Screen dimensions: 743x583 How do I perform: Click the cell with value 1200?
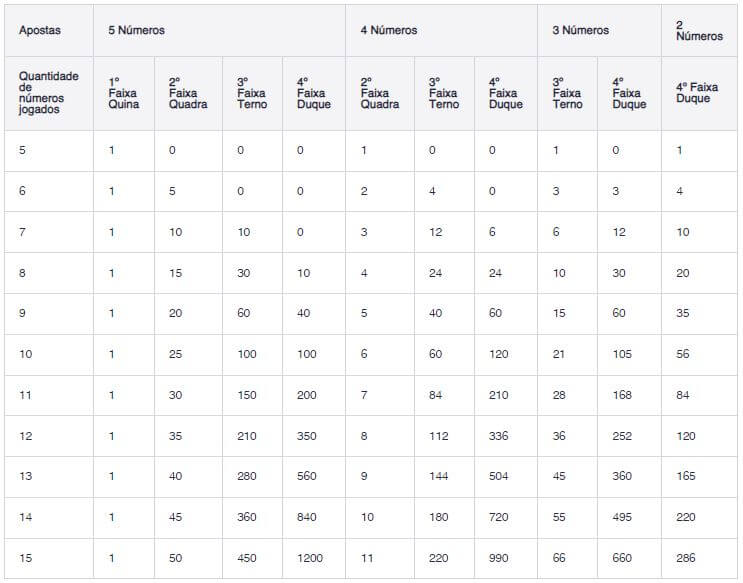[311, 558]
